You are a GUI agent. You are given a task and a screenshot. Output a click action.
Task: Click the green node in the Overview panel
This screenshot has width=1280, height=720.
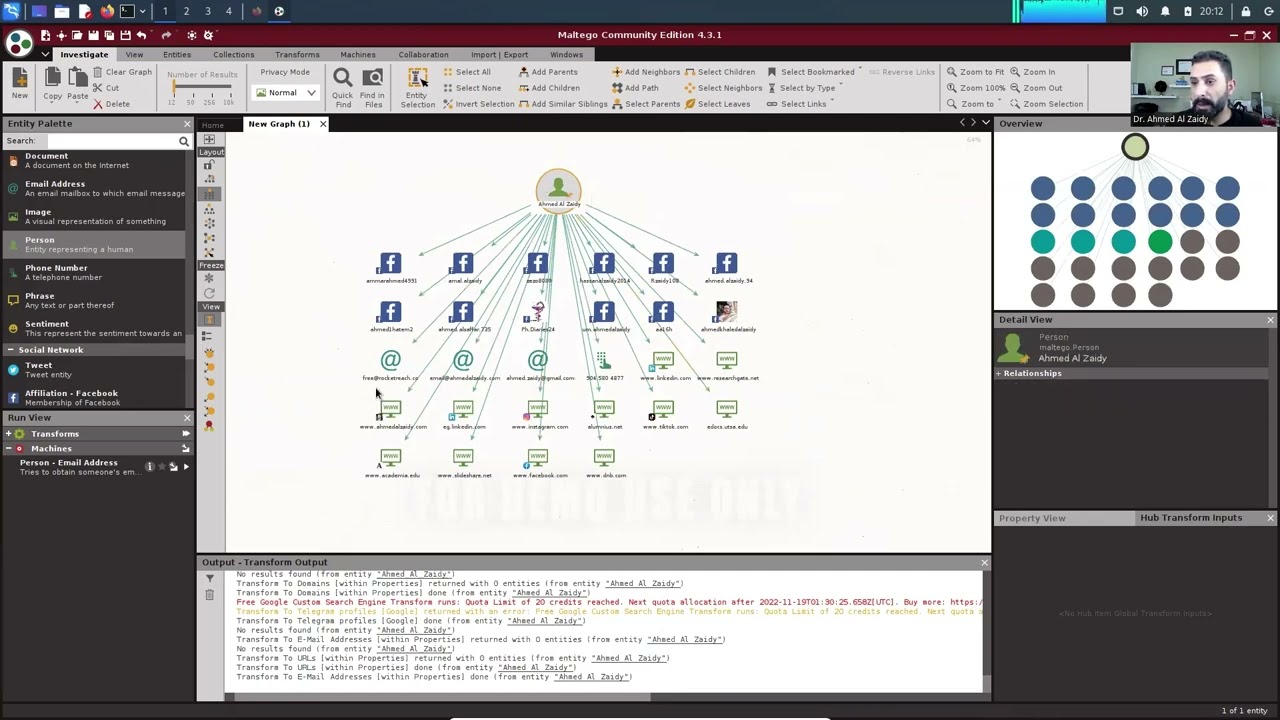(x=1160, y=241)
